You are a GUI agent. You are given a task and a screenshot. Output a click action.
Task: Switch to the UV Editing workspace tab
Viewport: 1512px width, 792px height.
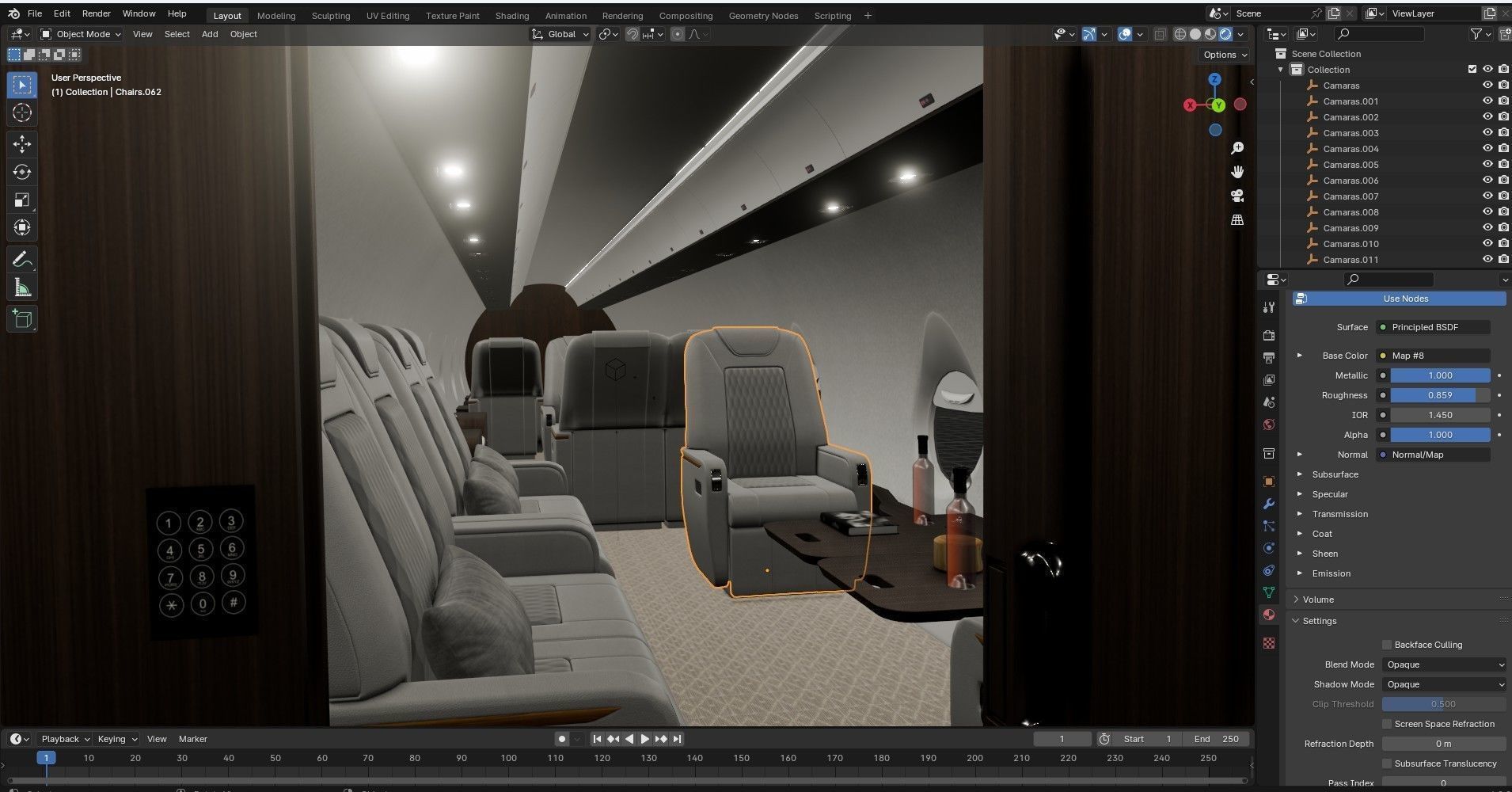click(388, 15)
